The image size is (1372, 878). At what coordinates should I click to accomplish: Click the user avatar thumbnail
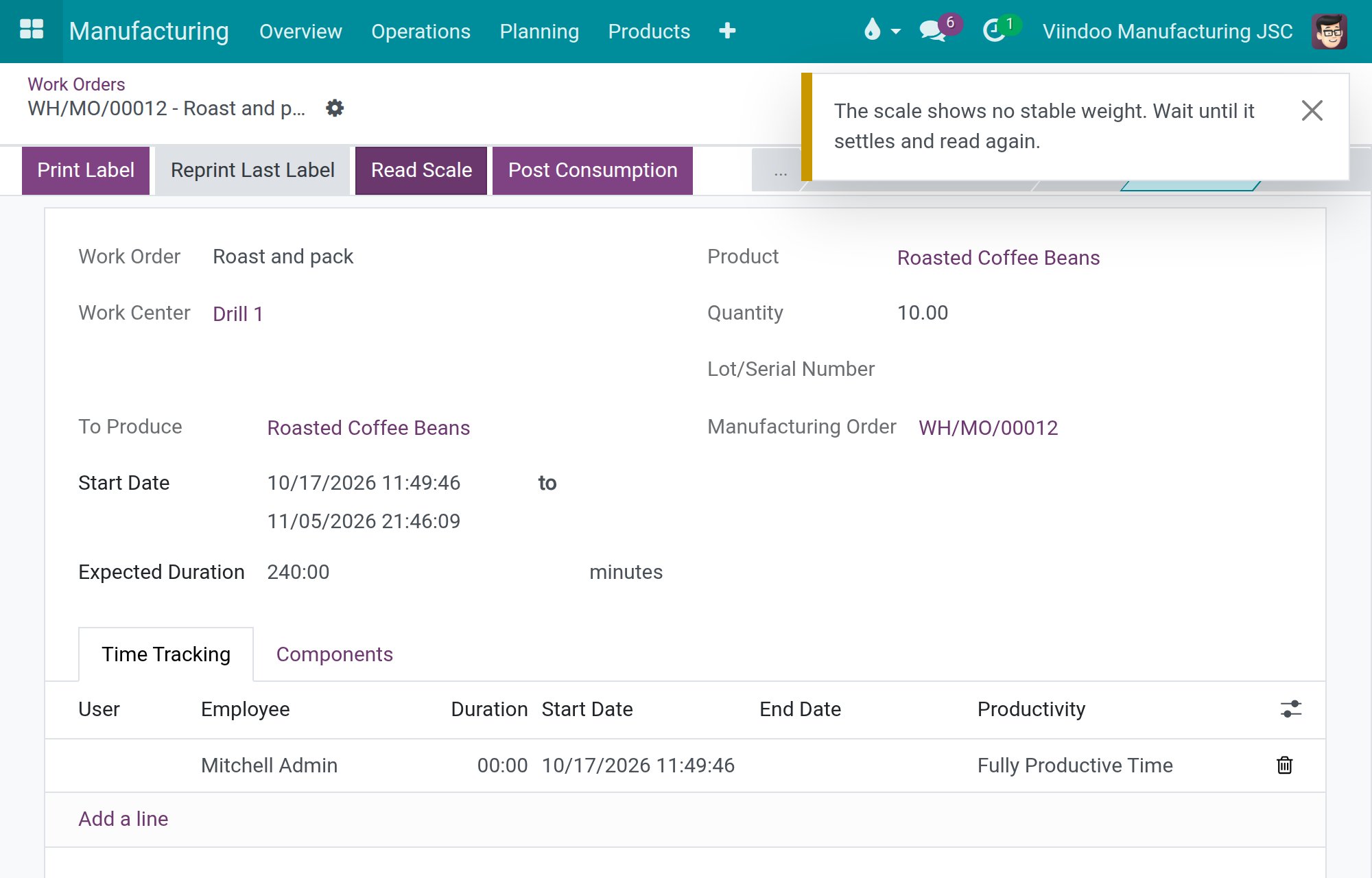click(x=1329, y=31)
